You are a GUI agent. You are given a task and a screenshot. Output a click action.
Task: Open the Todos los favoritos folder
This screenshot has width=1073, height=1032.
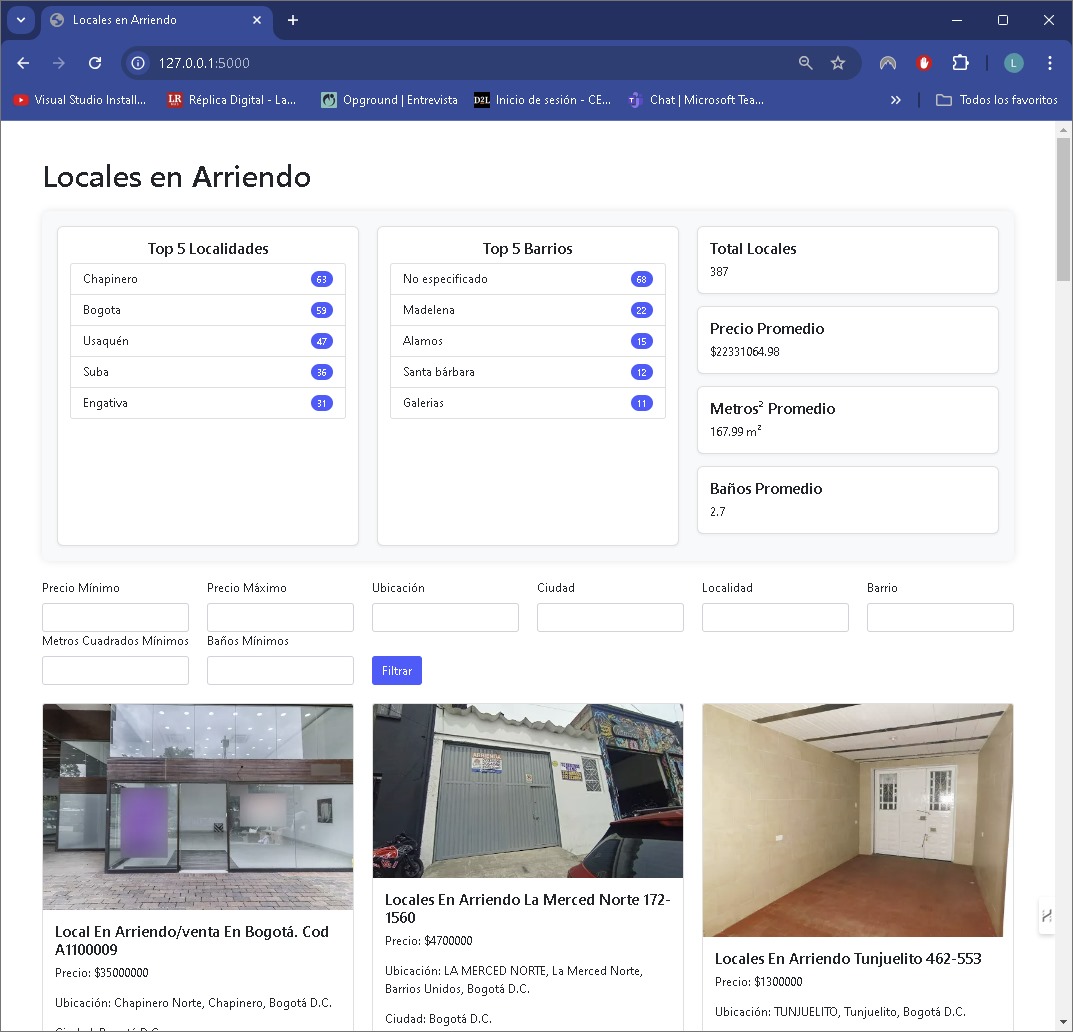[996, 100]
